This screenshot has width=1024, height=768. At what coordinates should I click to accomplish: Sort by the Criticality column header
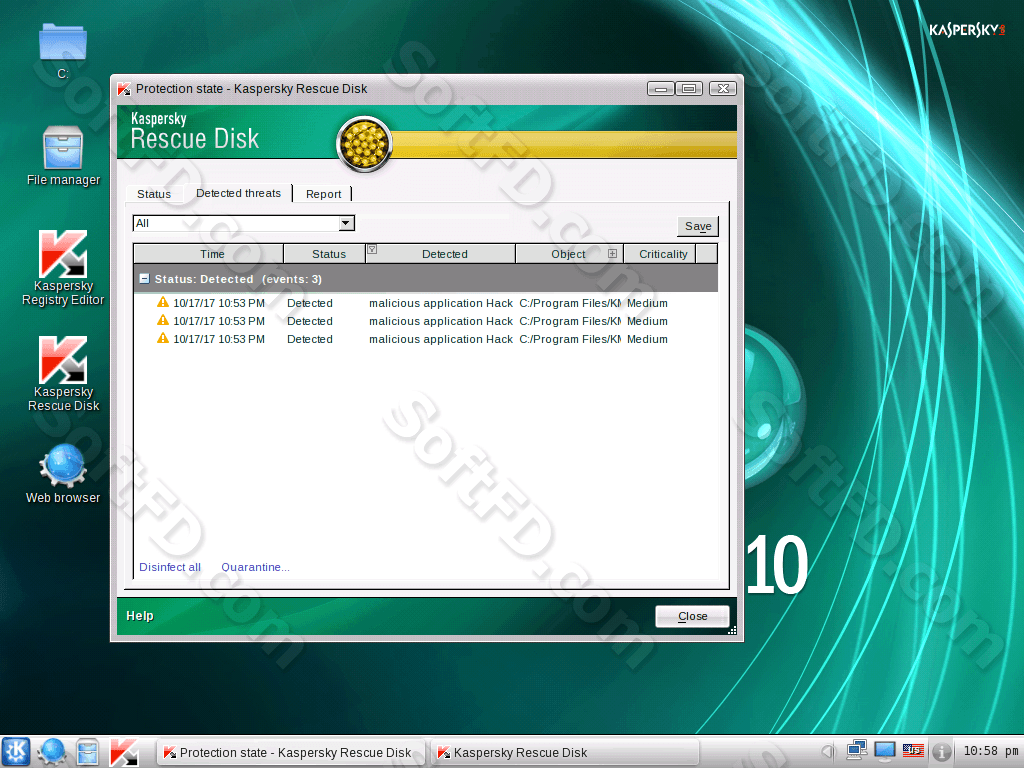point(660,253)
